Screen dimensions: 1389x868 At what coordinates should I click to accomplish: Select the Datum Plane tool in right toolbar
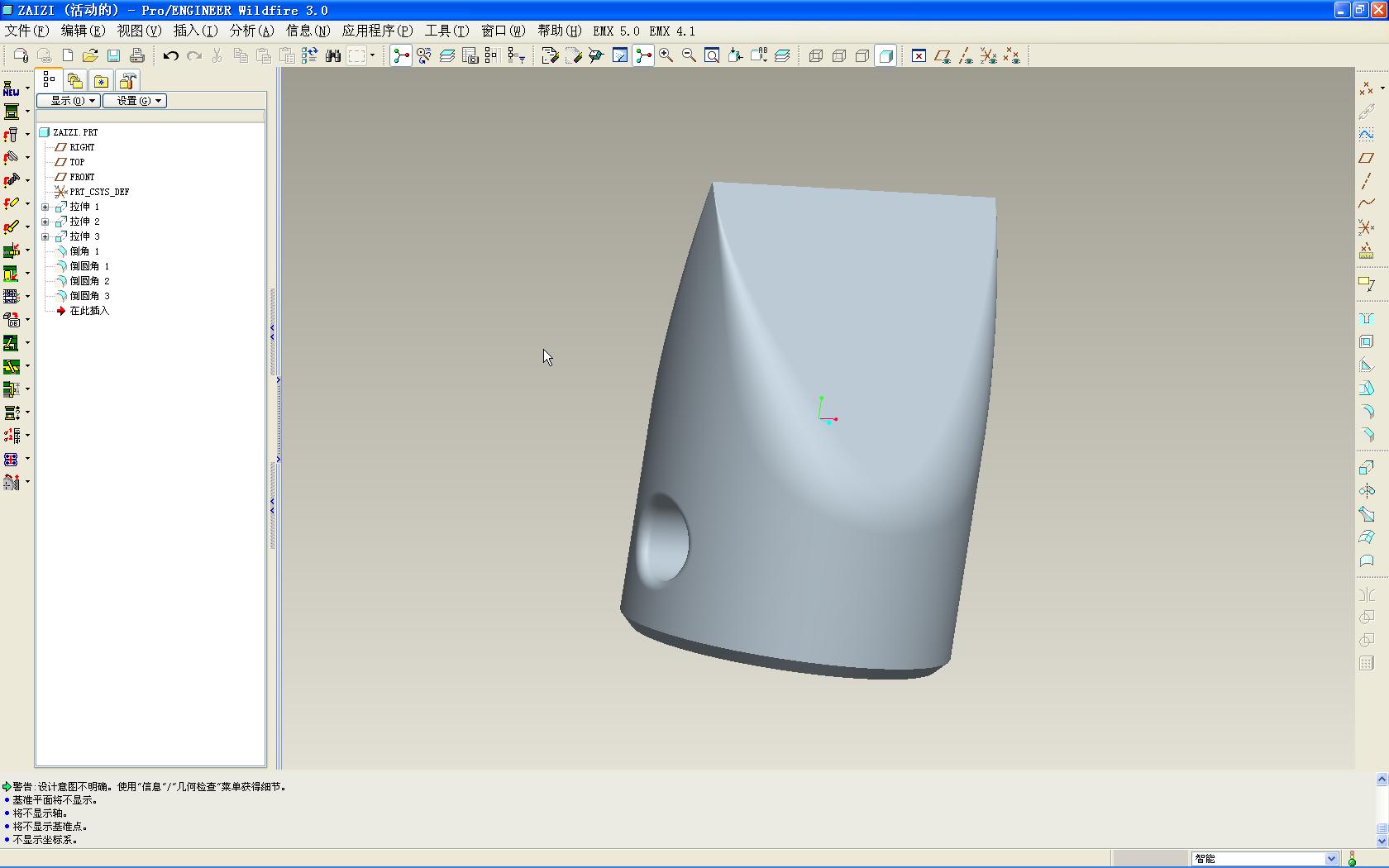point(1367,158)
